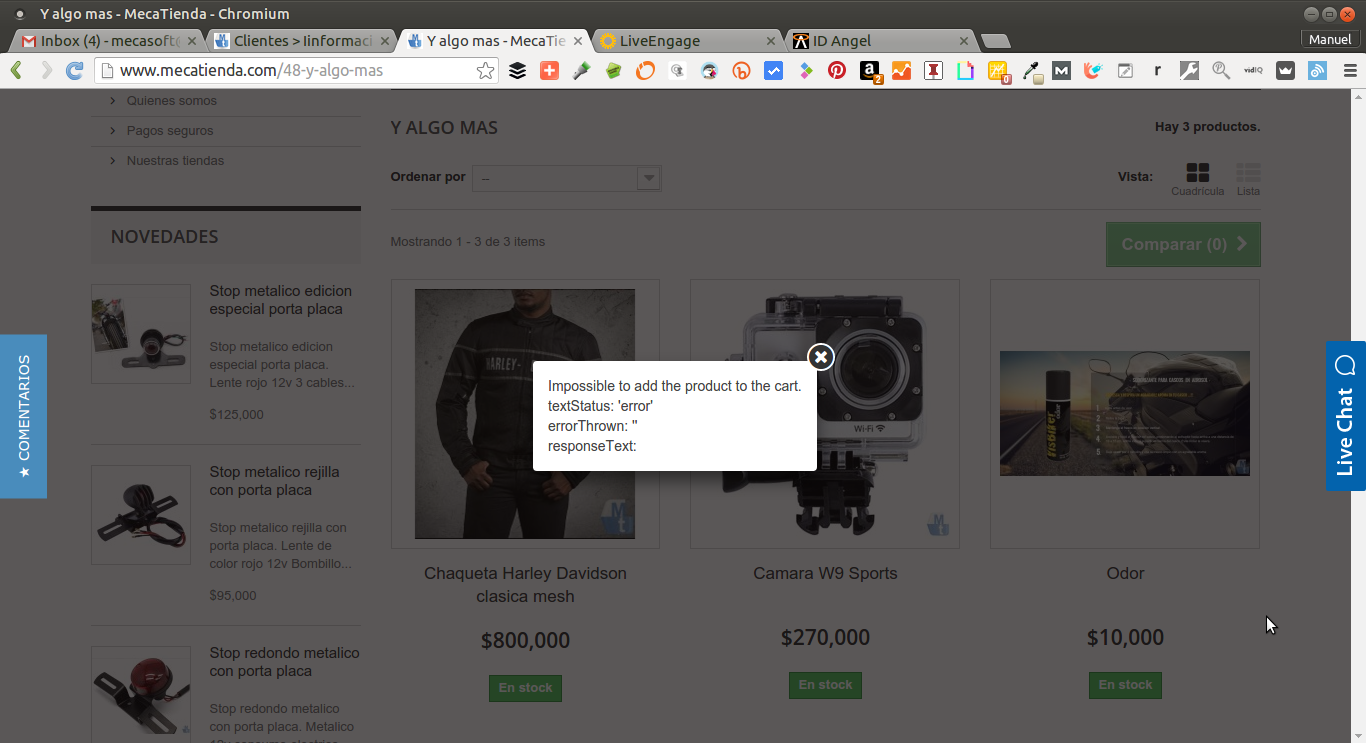Click En stock badge under Camara W9
The height and width of the screenshot is (743, 1366).
coord(825,685)
